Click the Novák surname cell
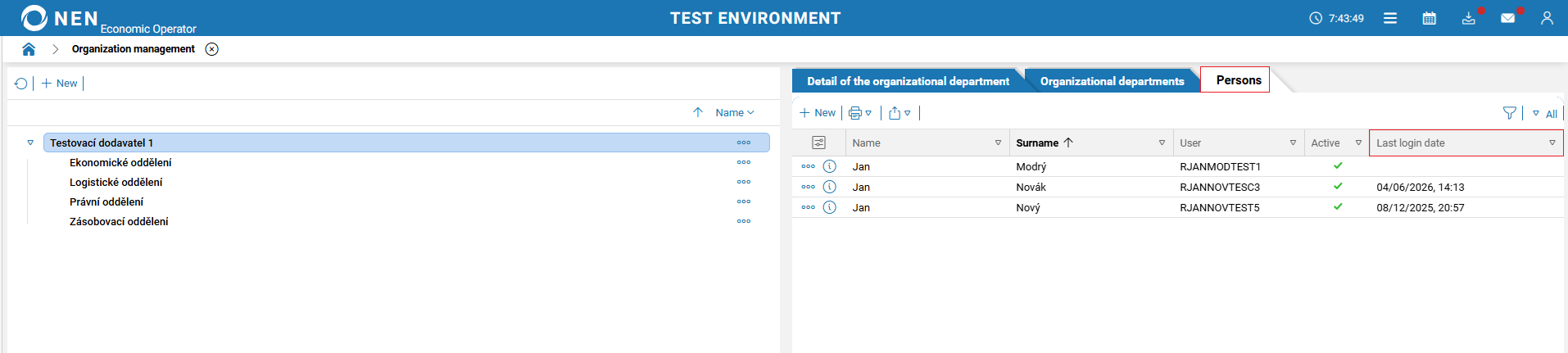Screen dimensions: 1568x353 pyautogui.click(x=1031, y=187)
